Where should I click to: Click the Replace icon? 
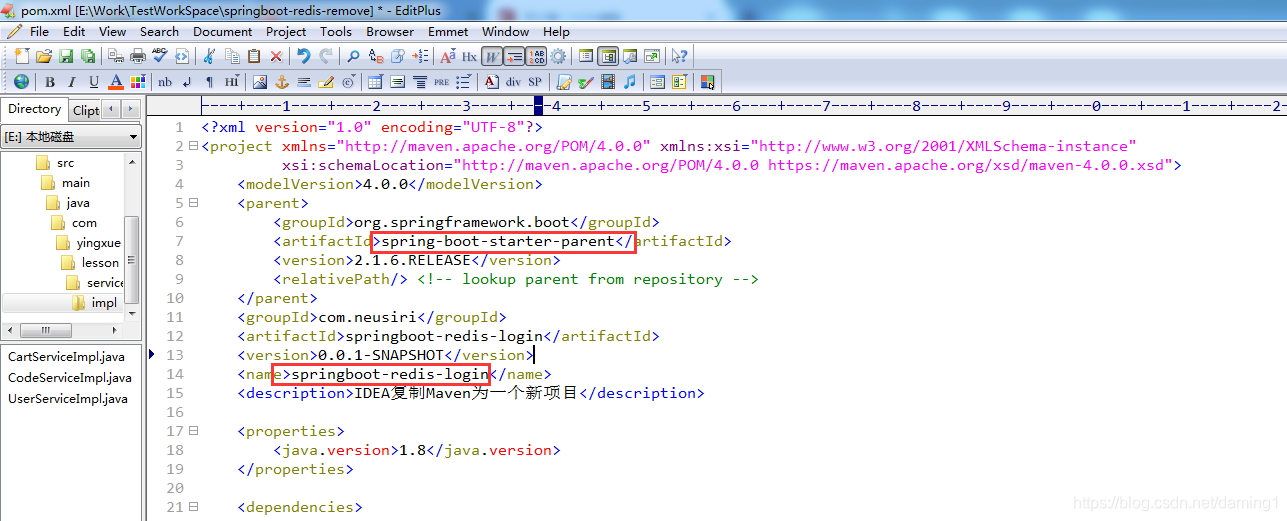point(376,56)
